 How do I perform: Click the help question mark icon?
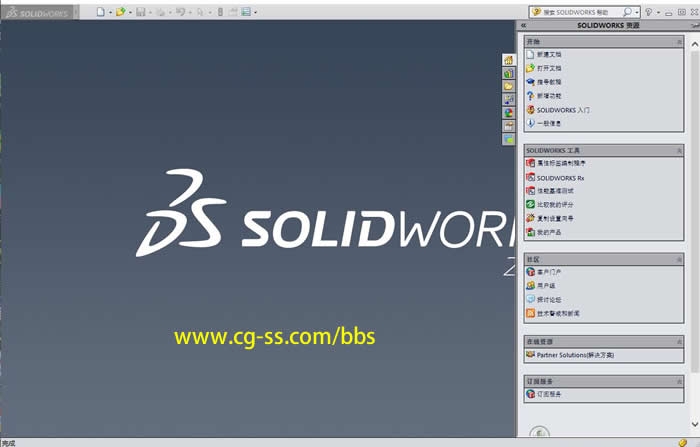click(650, 12)
